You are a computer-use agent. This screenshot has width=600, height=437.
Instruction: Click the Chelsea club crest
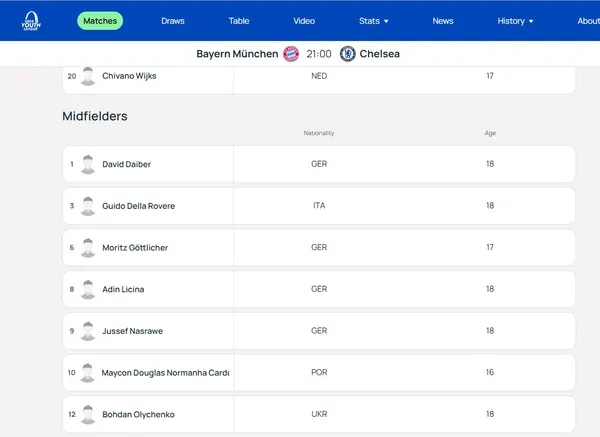point(348,54)
